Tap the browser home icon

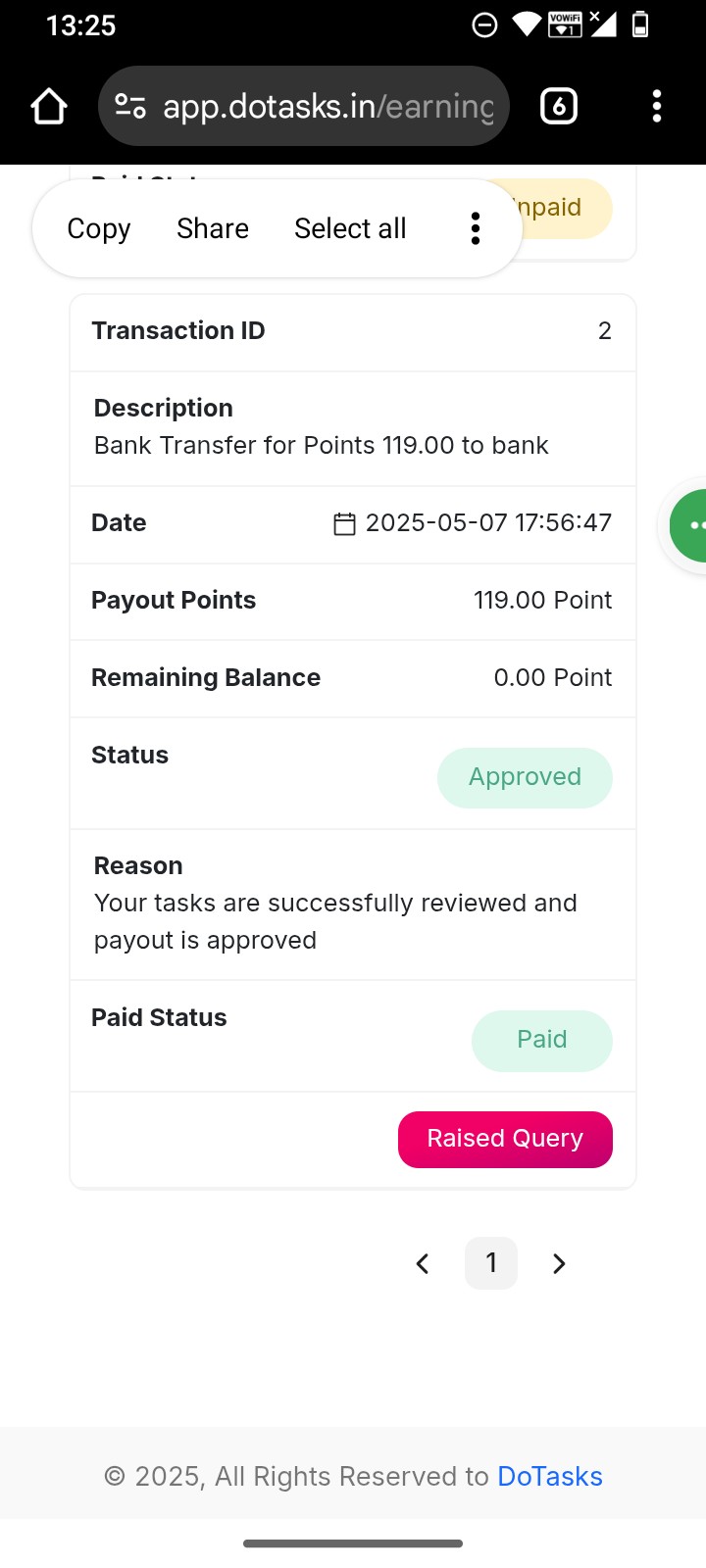pyautogui.click(x=49, y=106)
